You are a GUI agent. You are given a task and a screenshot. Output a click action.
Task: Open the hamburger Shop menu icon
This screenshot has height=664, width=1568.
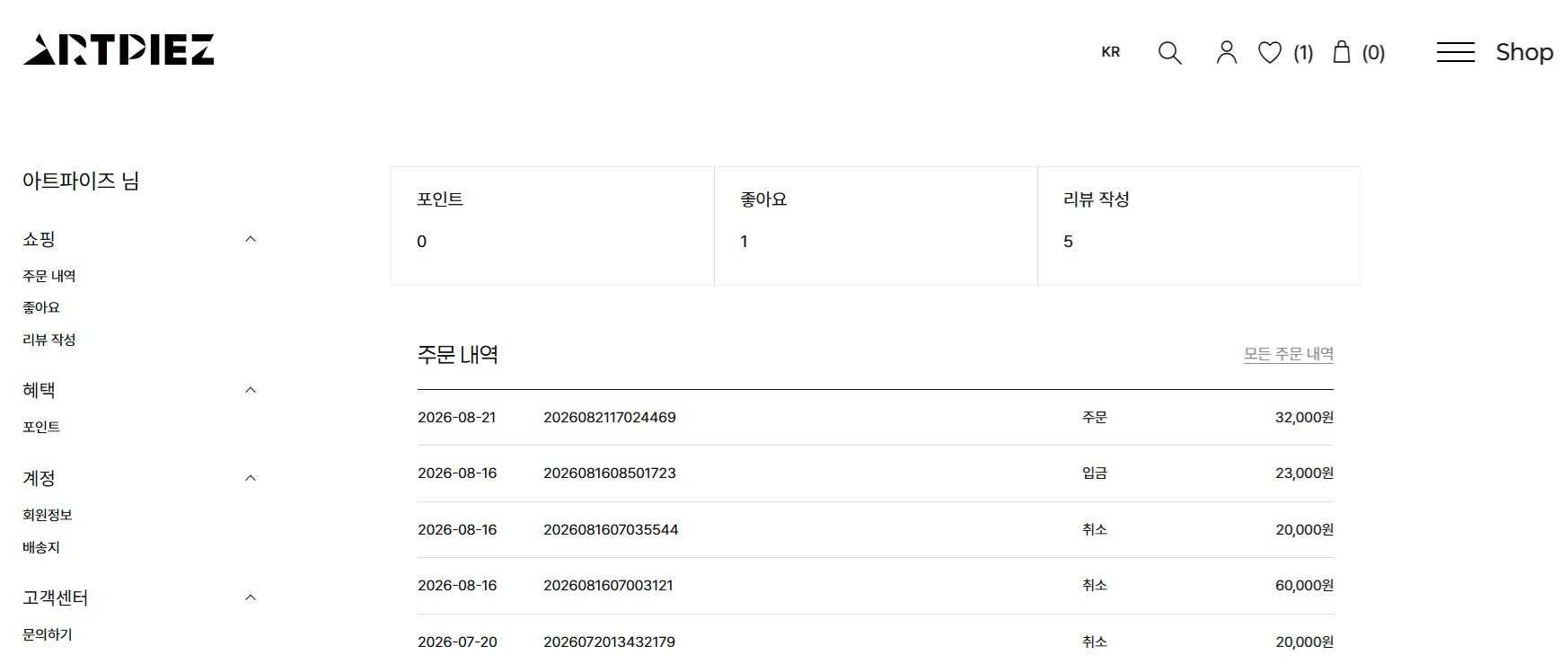(1455, 52)
